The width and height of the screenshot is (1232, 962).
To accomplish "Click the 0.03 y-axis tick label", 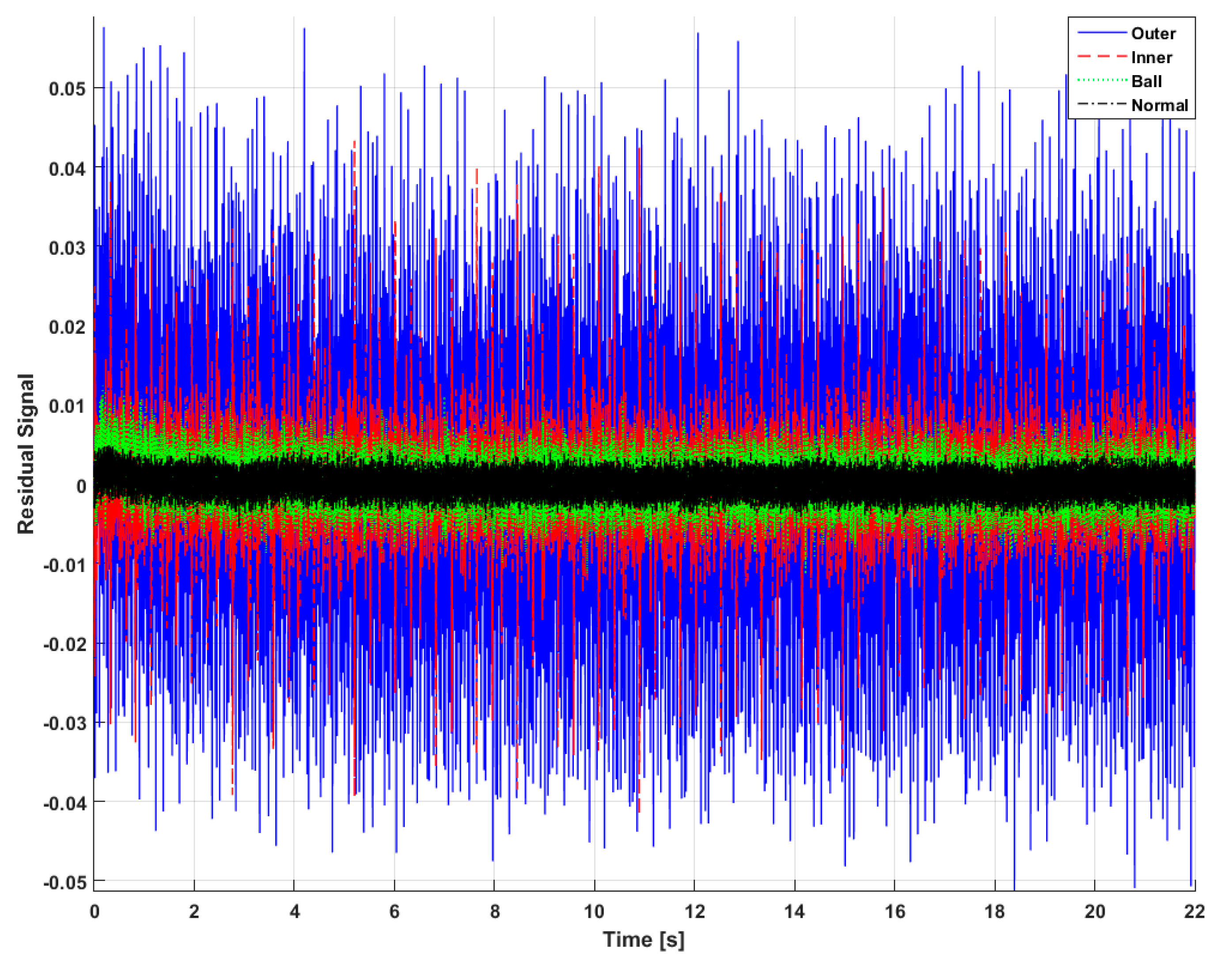I will pos(67,247).
